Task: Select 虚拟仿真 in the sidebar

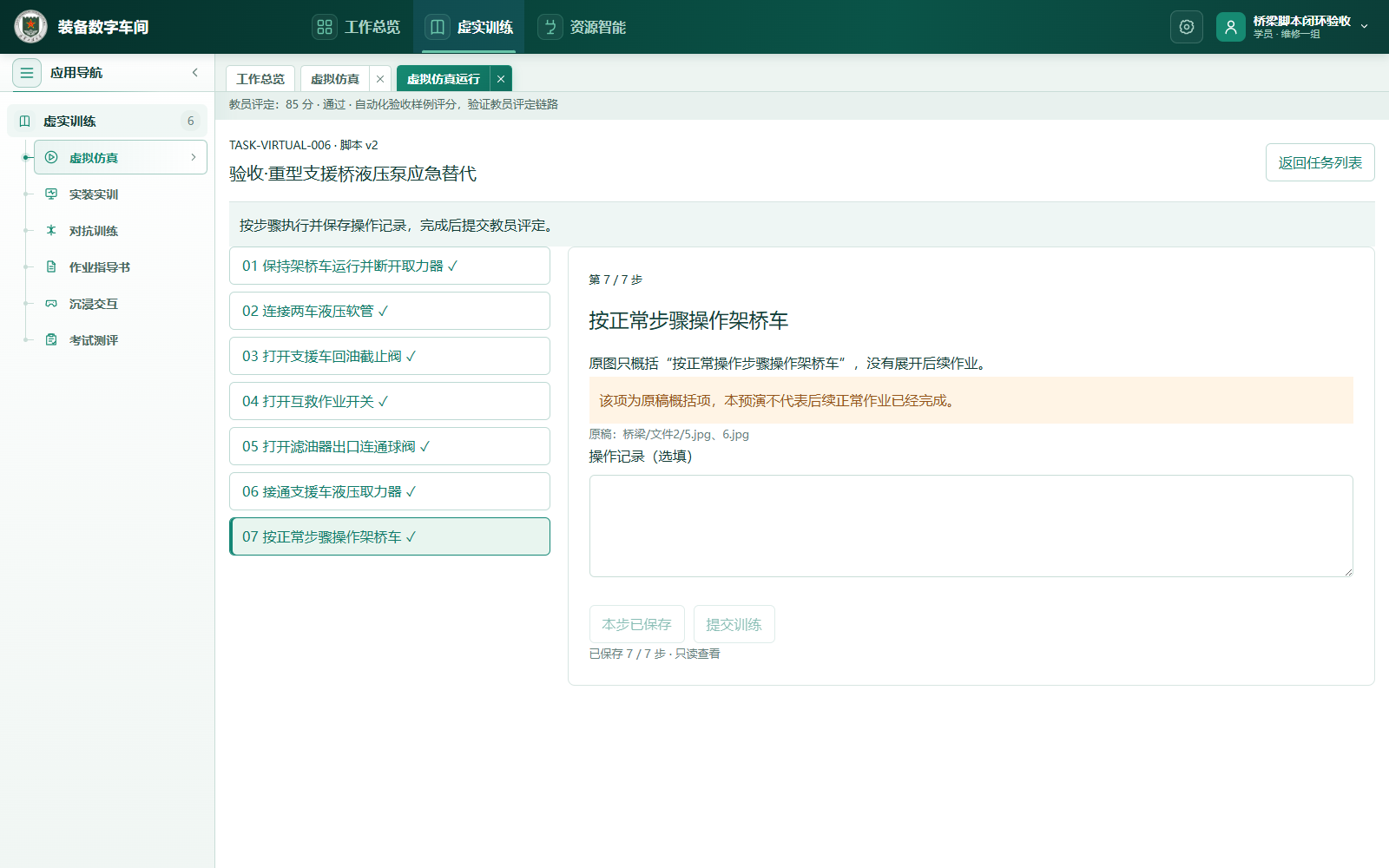Action: click(120, 157)
